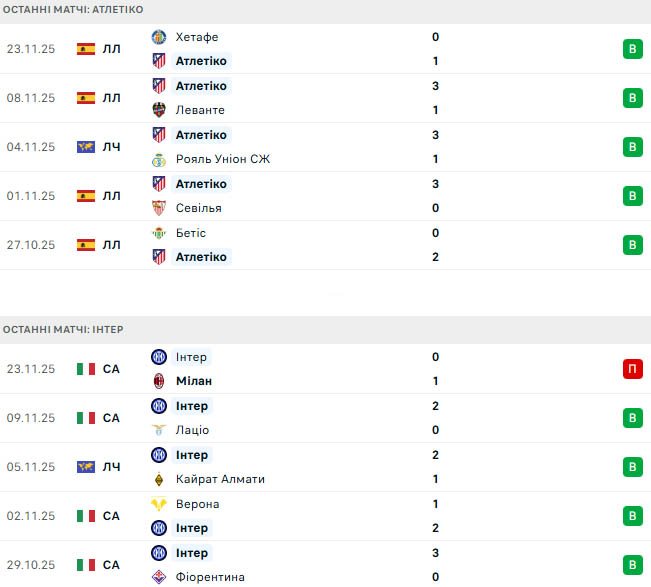Open the Кайрат Алмати team link
This screenshot has width=651, height=587.
pyautogui.click(x=219, y=479)
